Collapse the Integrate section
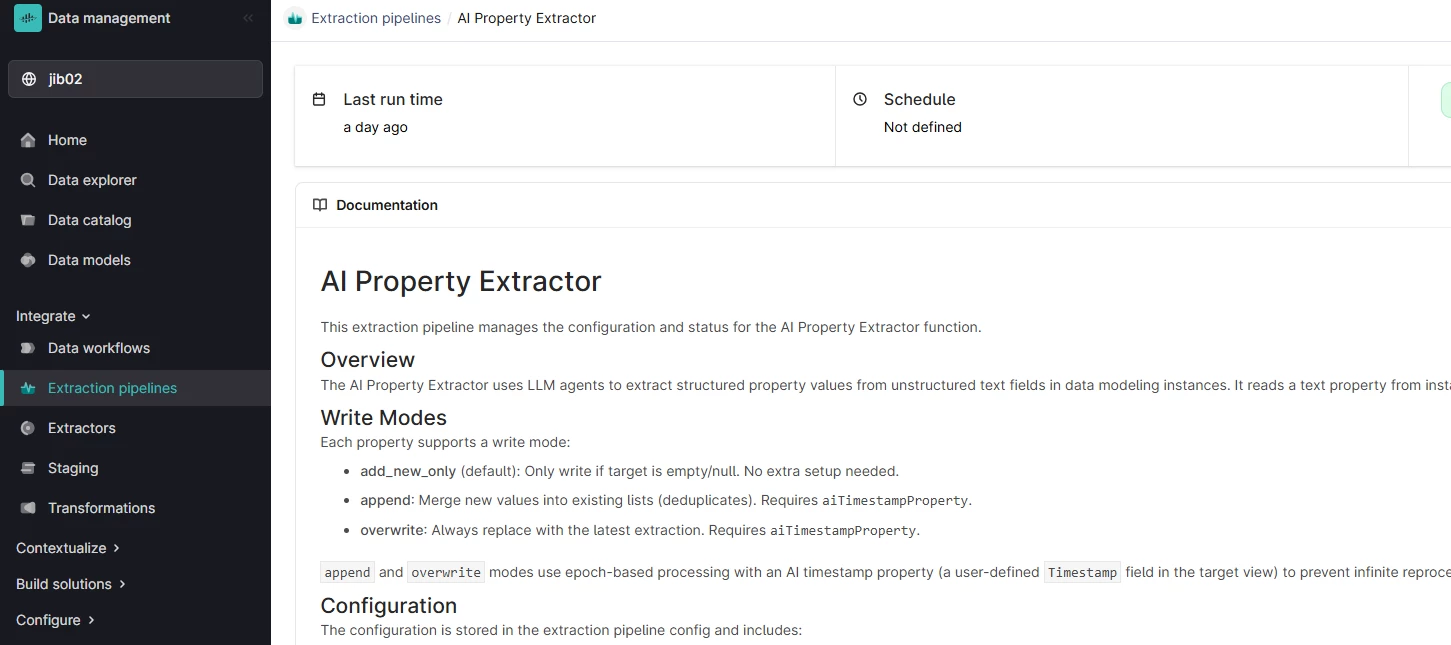This screenshot has height=645, width=1451. pos(53,316)
